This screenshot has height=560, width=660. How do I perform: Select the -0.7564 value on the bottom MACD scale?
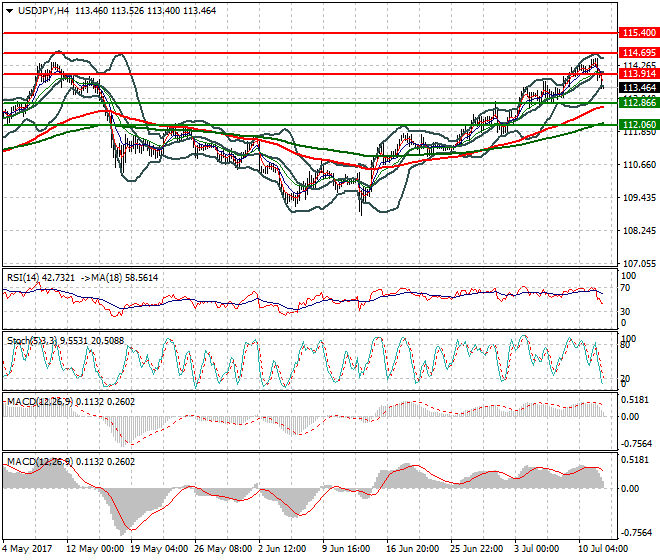coord(636,533)
